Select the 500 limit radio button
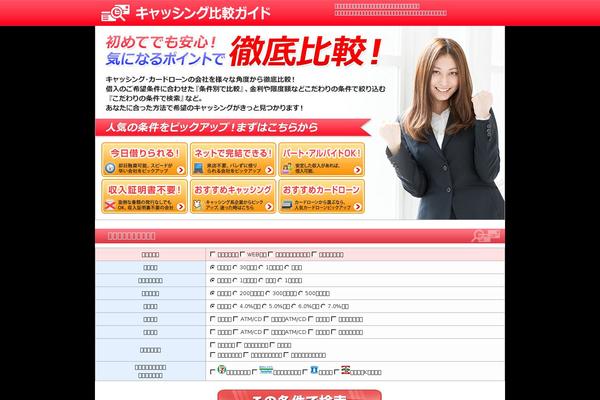The width and height of the screenshot is (600, 400). [x=301, y=293]
